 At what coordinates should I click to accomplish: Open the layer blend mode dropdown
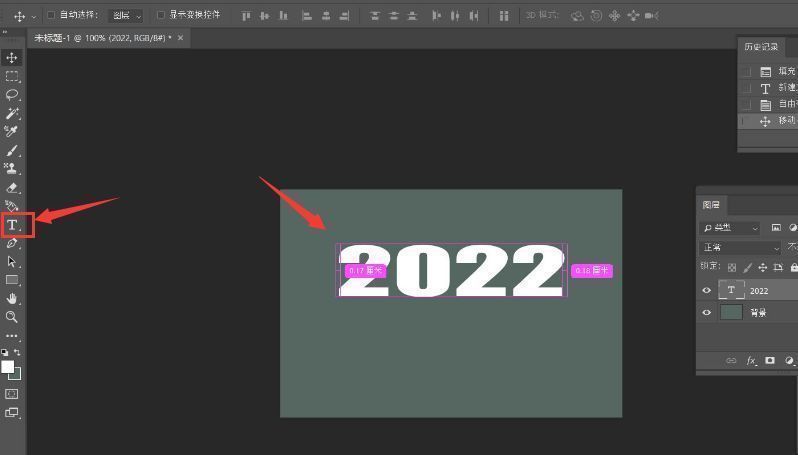[740, 247]
